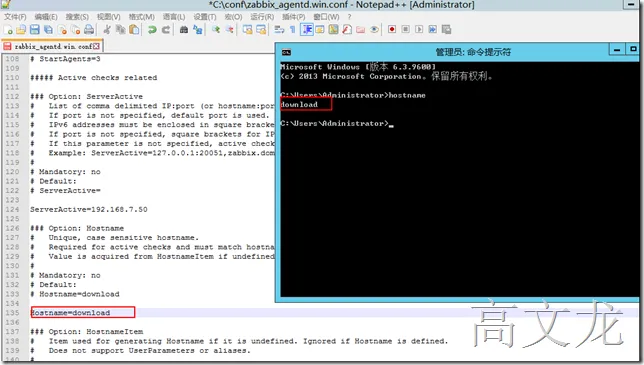Open the 设置(T) menu
Screen dimensions: 644x365
point(205,17)
